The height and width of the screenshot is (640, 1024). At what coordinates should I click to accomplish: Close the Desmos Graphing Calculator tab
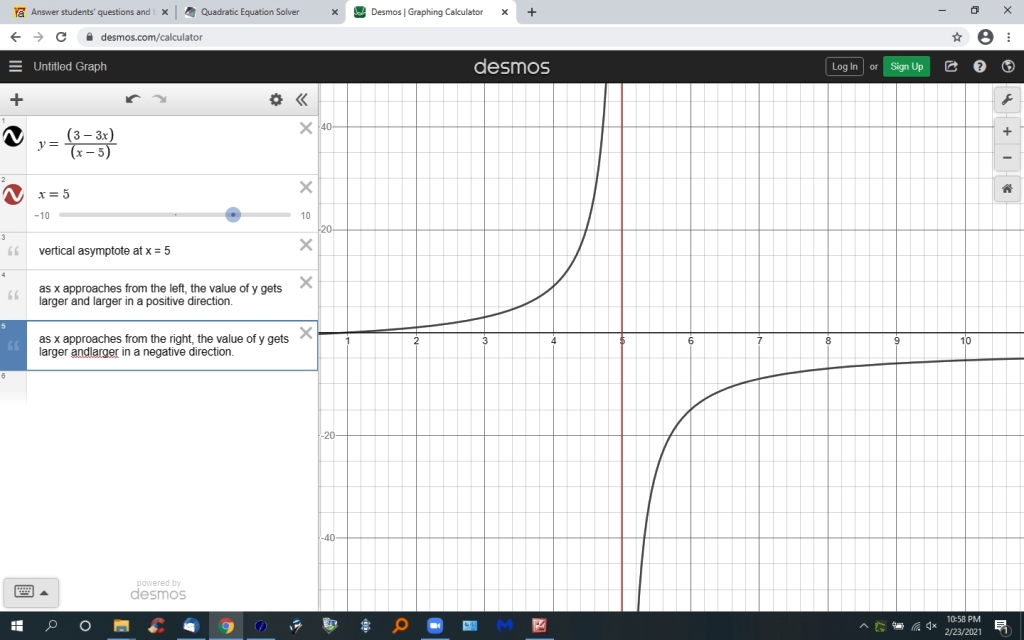[504, 12]
